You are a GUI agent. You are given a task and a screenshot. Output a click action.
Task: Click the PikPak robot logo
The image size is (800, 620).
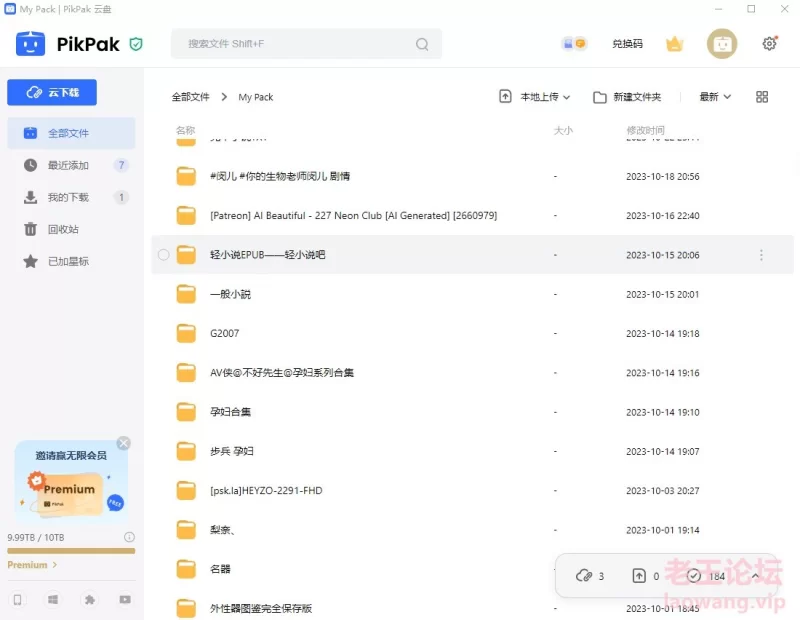pos(30,44)
